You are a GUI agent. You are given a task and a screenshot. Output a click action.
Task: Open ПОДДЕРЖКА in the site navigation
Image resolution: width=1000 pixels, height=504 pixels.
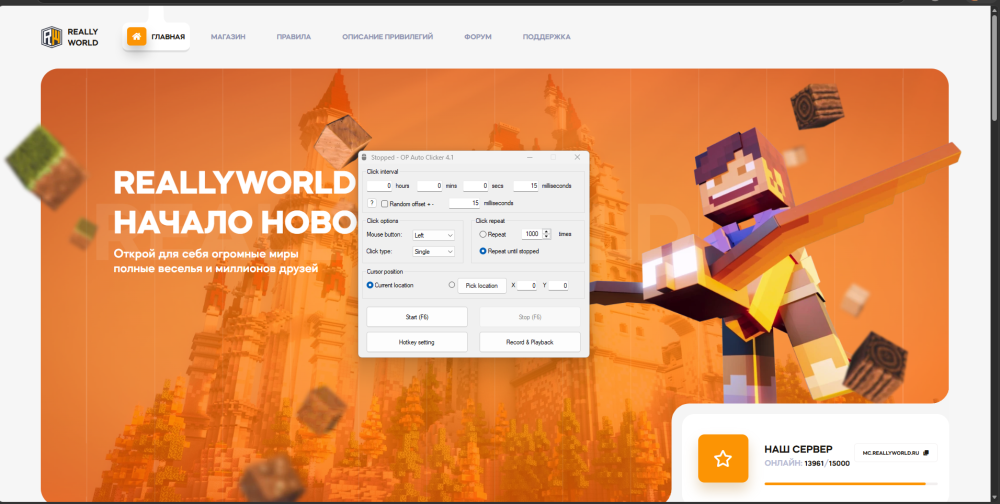coord(547,37)
